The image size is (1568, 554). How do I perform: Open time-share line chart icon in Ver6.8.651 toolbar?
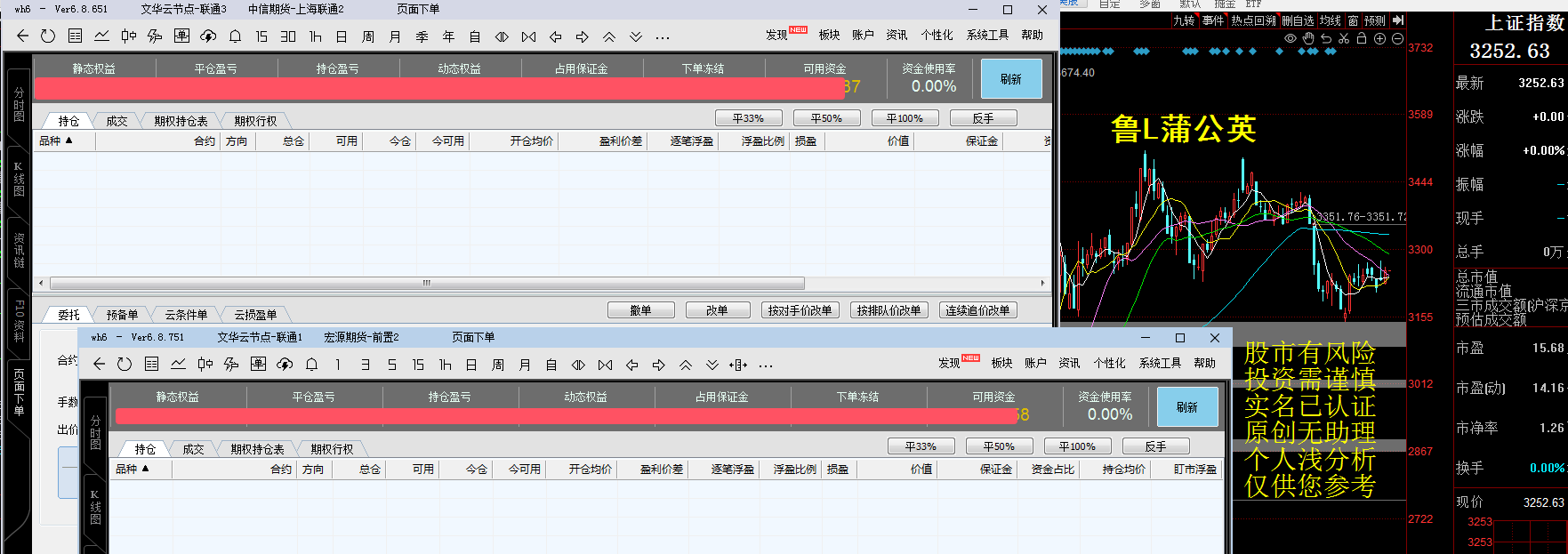pos(101,36)
